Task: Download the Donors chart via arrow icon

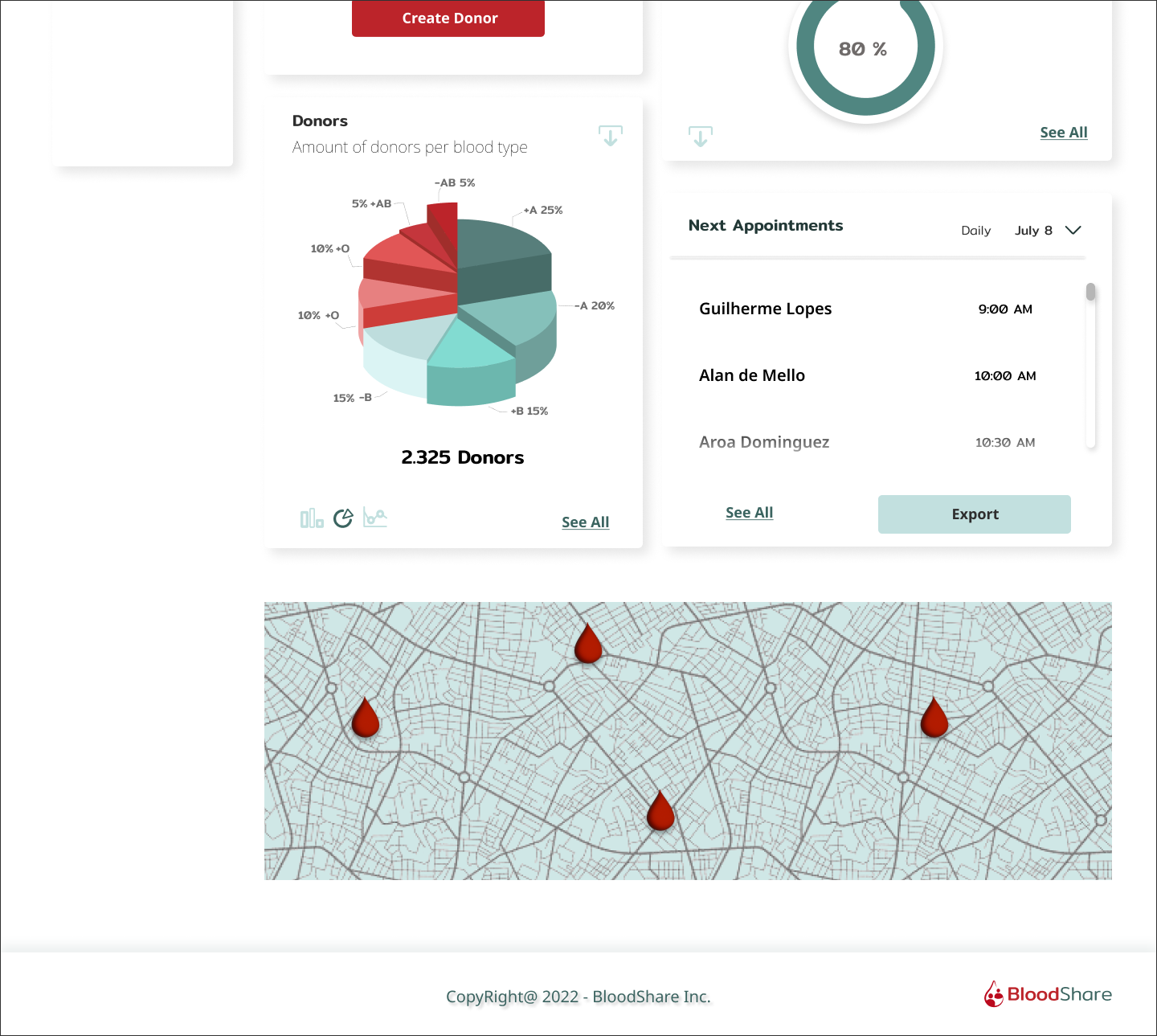Action: tap(611, 136)
